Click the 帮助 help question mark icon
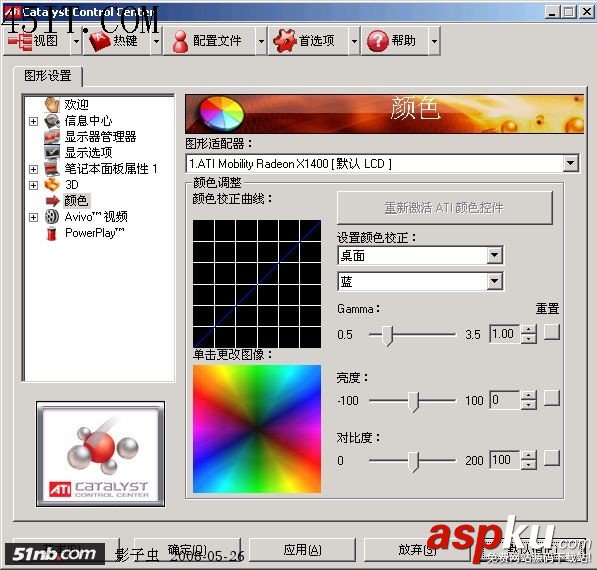This screenshot has width=597, height=570. [377, 41]
